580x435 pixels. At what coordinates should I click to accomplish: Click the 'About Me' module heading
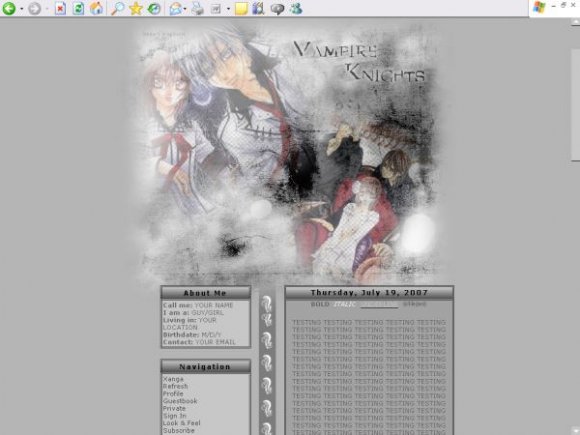pos(205,293)
